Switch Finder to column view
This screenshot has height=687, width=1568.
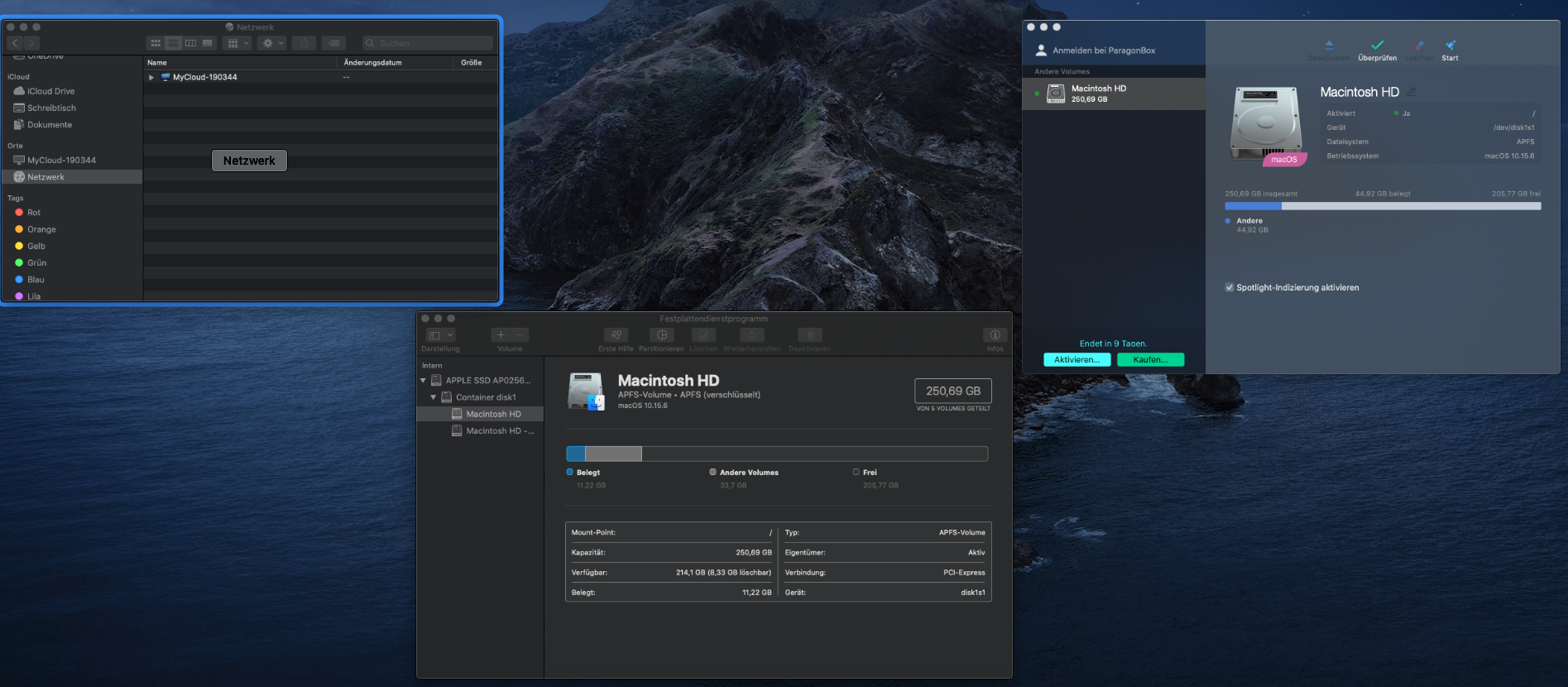[190, 43]
